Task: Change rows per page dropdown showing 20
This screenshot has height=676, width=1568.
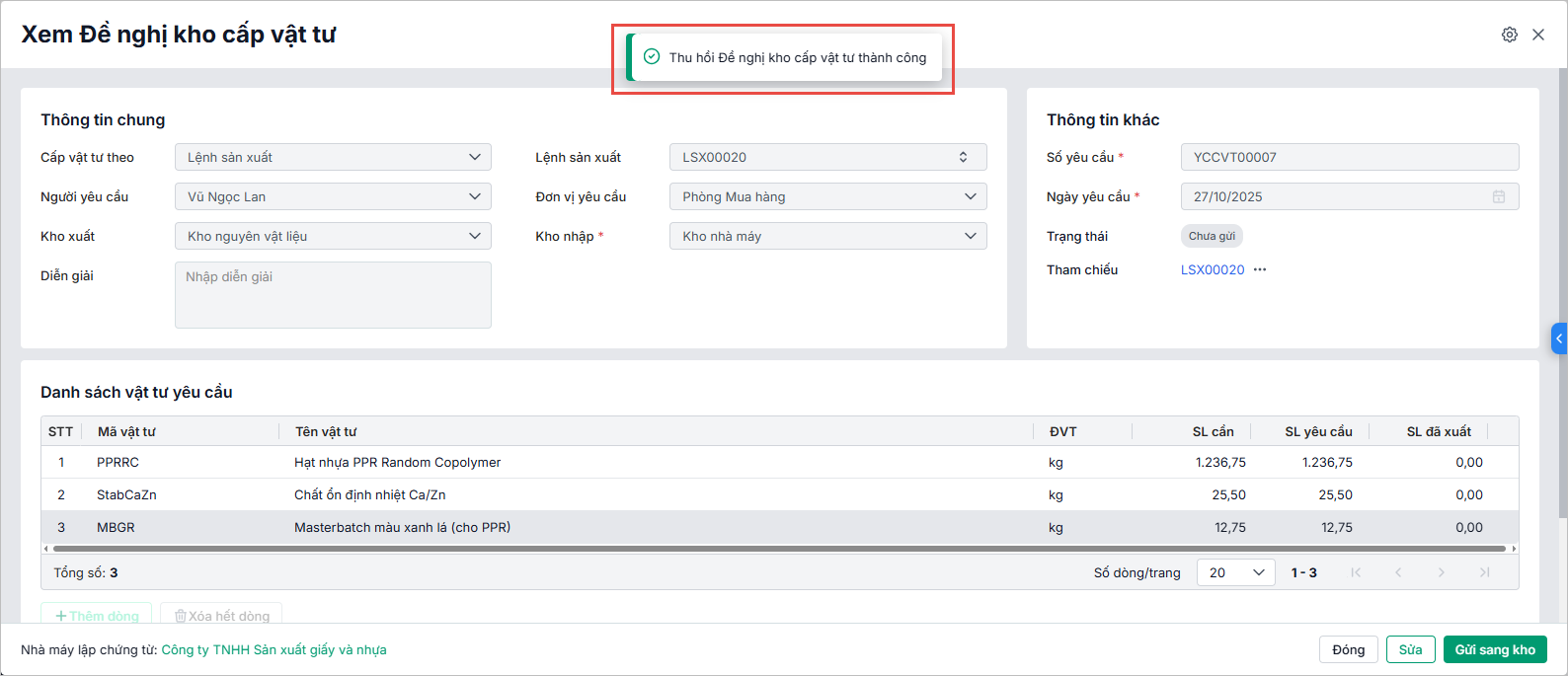Action: coord(1235,572)
